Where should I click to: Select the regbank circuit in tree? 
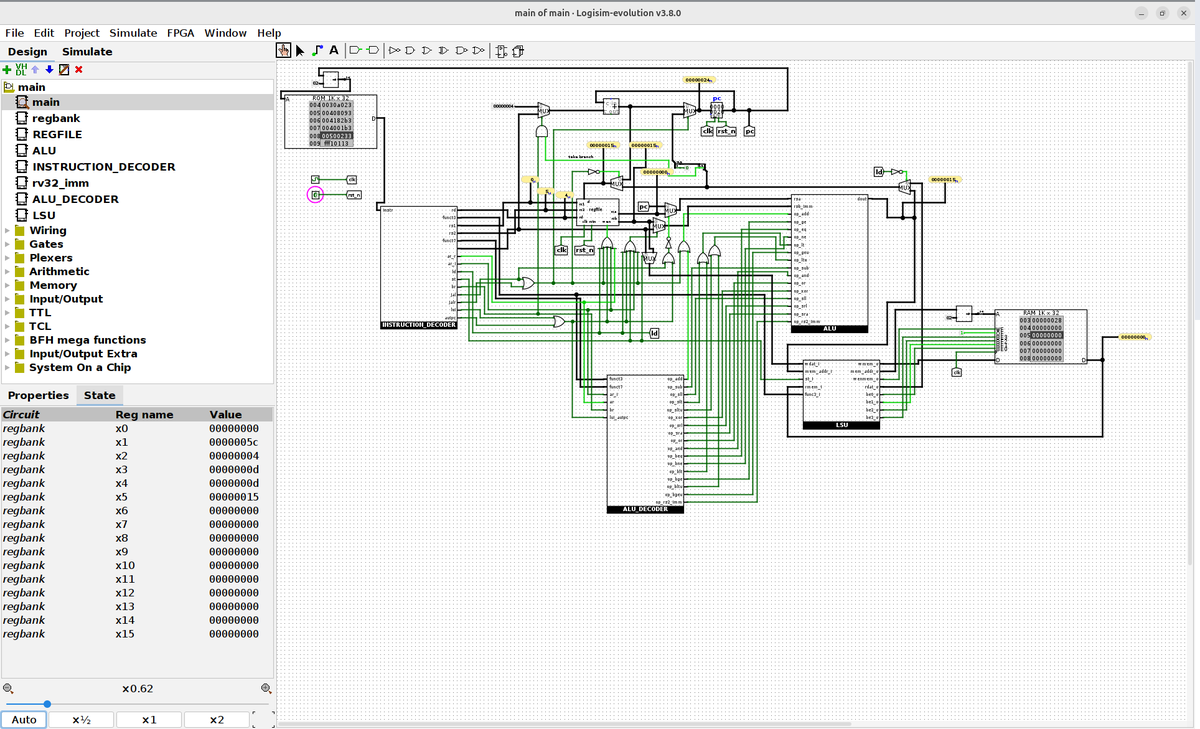click(57, 118)
